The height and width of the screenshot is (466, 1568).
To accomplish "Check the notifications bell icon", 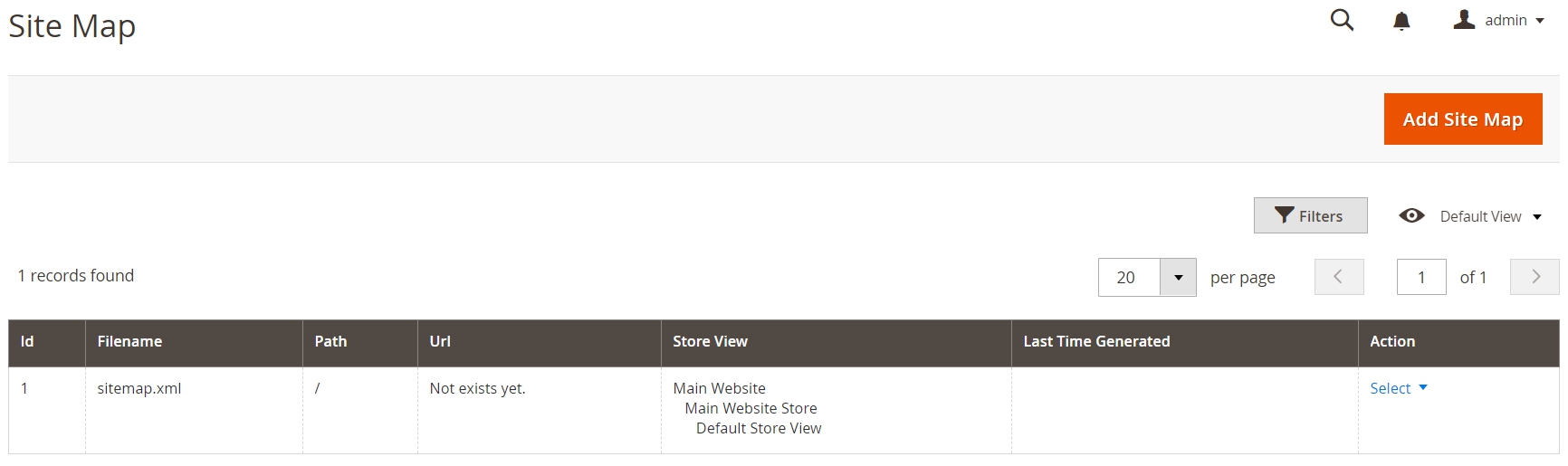I will [x=1401, y=21].
